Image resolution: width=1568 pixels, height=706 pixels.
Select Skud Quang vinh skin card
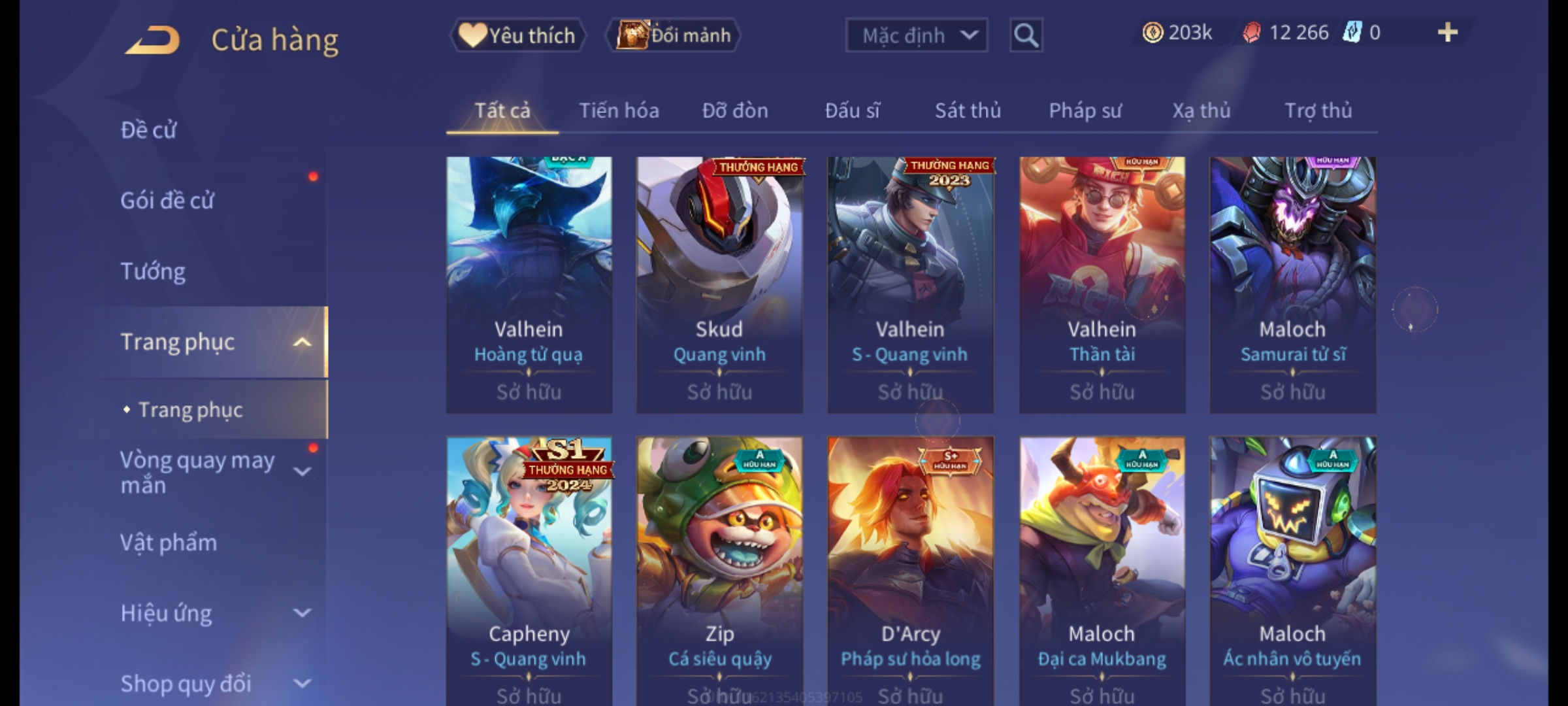click(719, 284)
